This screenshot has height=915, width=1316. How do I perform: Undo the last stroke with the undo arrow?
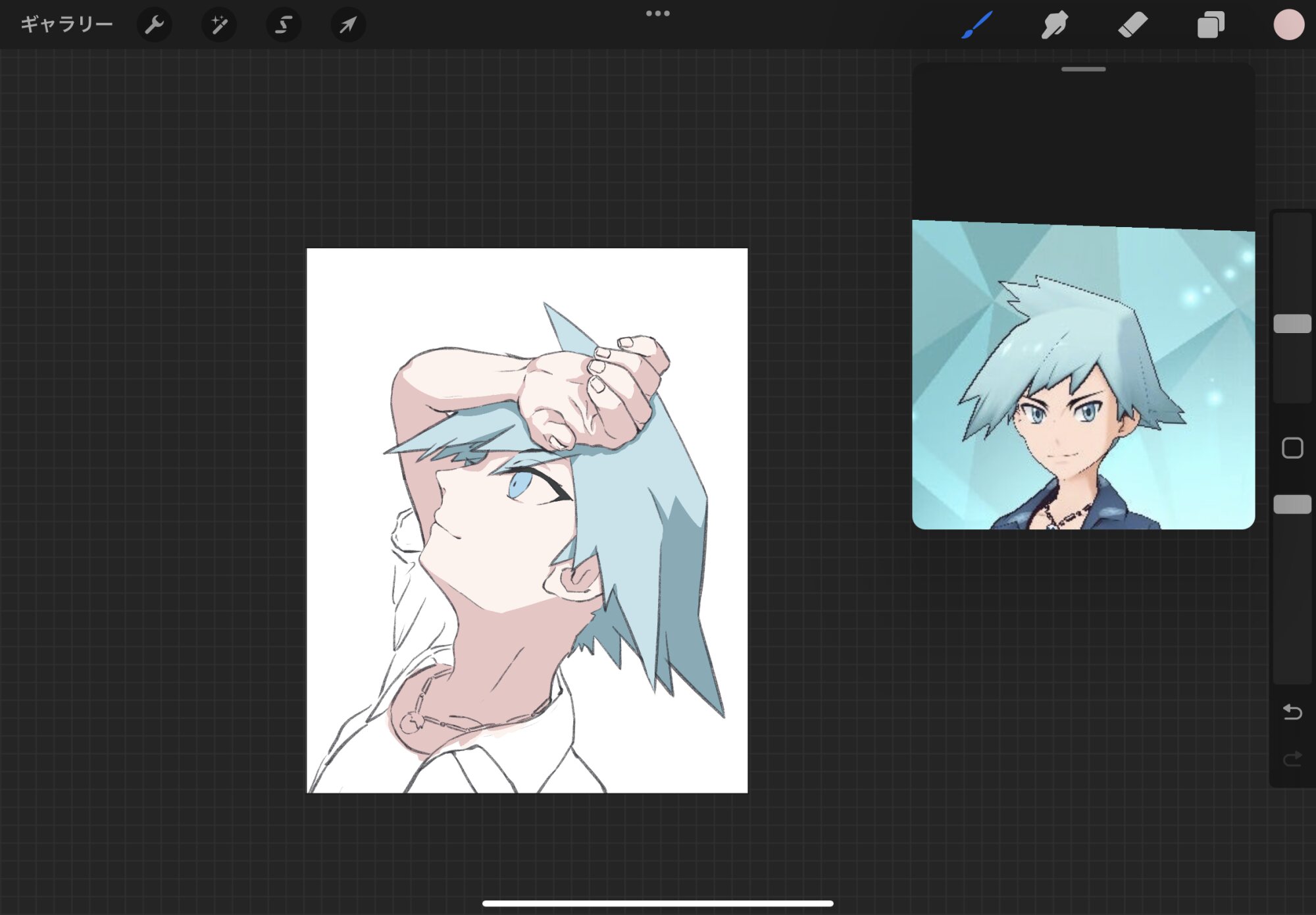point(1292,712)
